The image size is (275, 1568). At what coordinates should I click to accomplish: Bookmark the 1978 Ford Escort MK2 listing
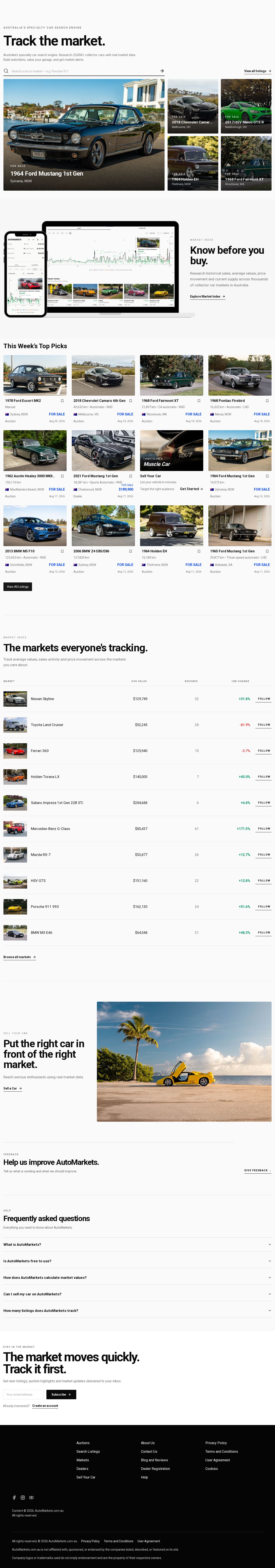(x=62, y=401)
